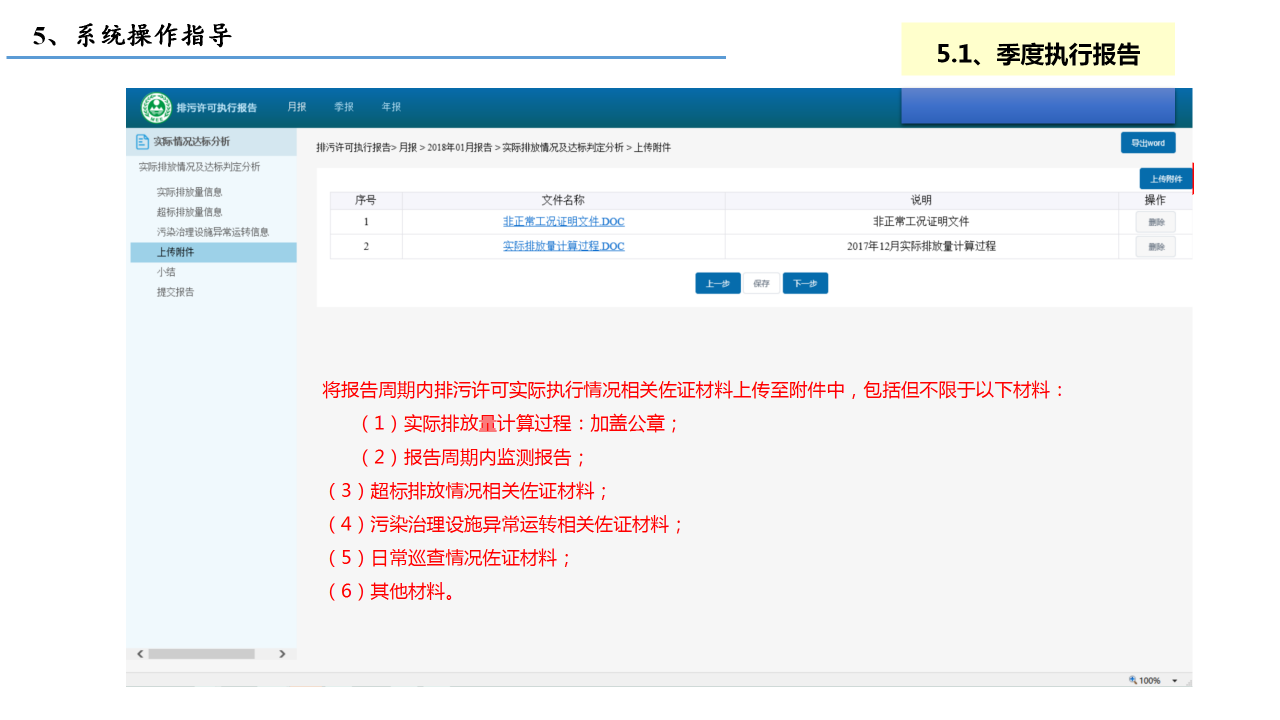Delete the 非正常工况证明文件 attachment row
The width and height of the screenshot is (1280, 720).
[x=1155, y=222]
